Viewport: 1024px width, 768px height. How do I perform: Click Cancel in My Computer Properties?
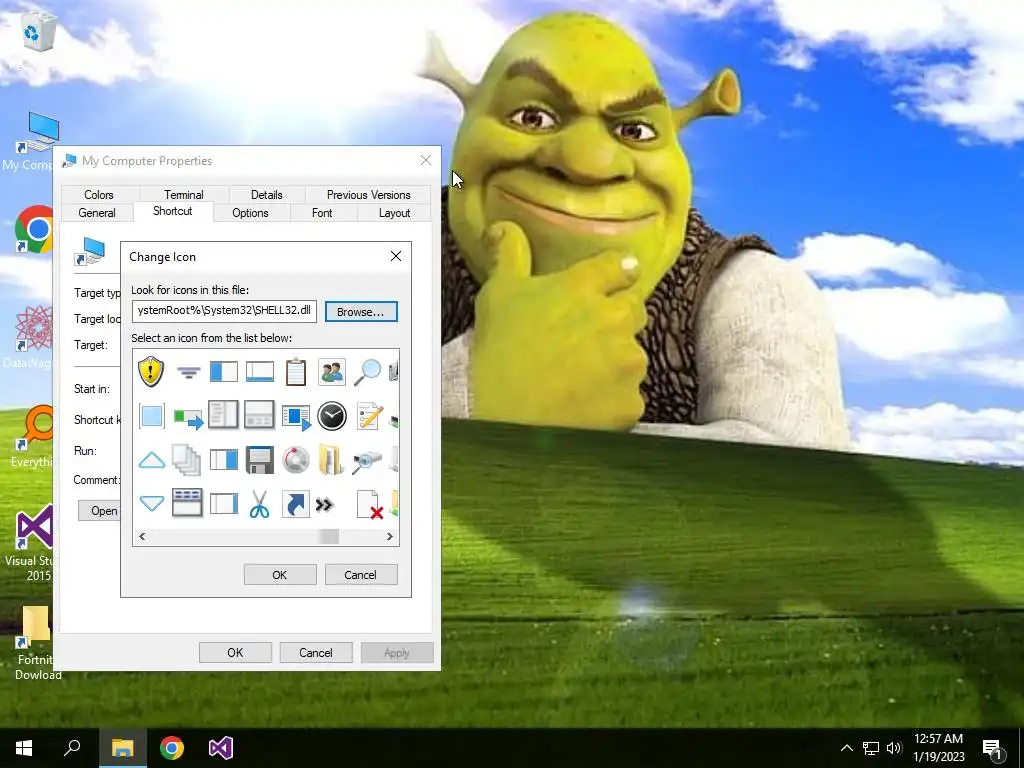tap(315, 652)
